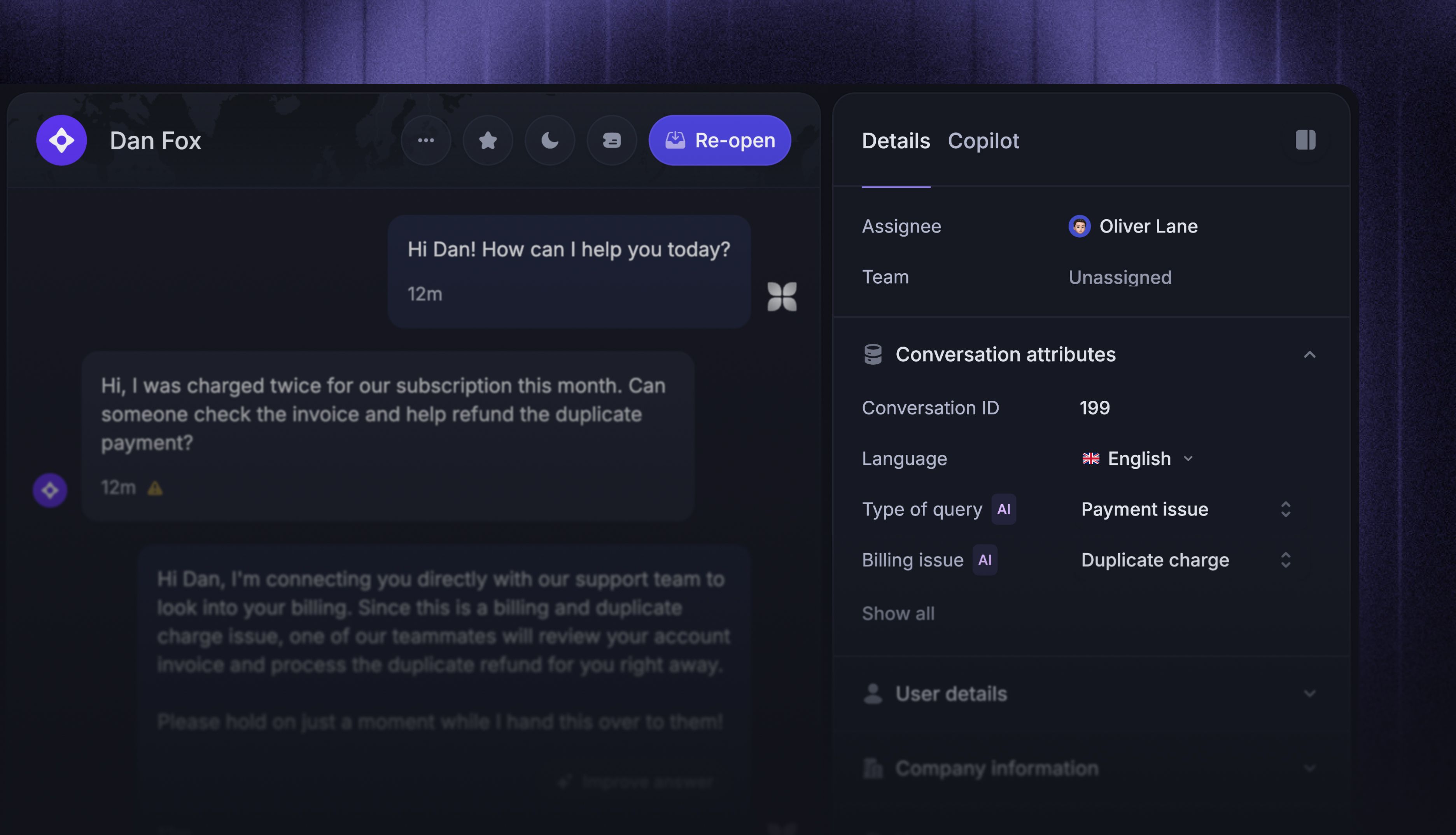Viewport: 1456px width, 835px height.
Task: Snooze the conversation with the moon icon
Action: 549,140
